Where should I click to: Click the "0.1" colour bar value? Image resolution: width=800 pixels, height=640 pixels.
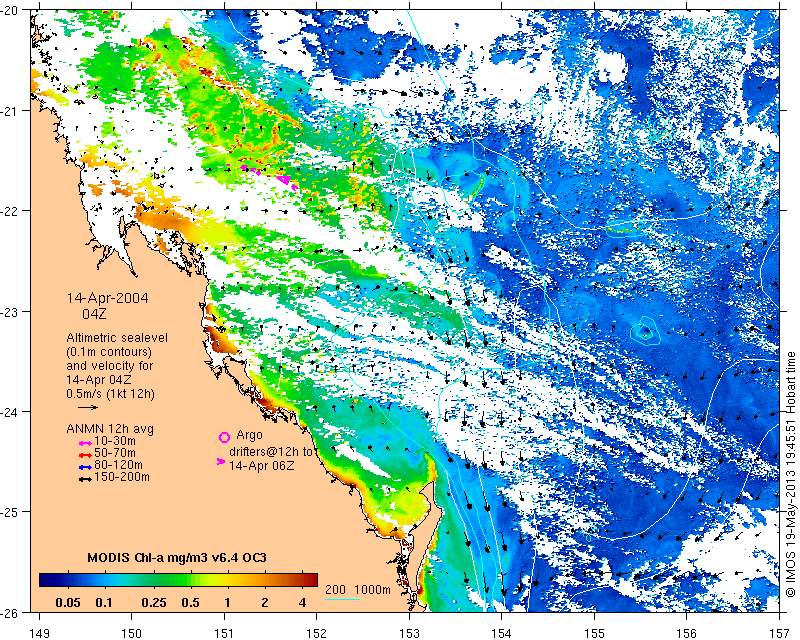pos(104,603)
